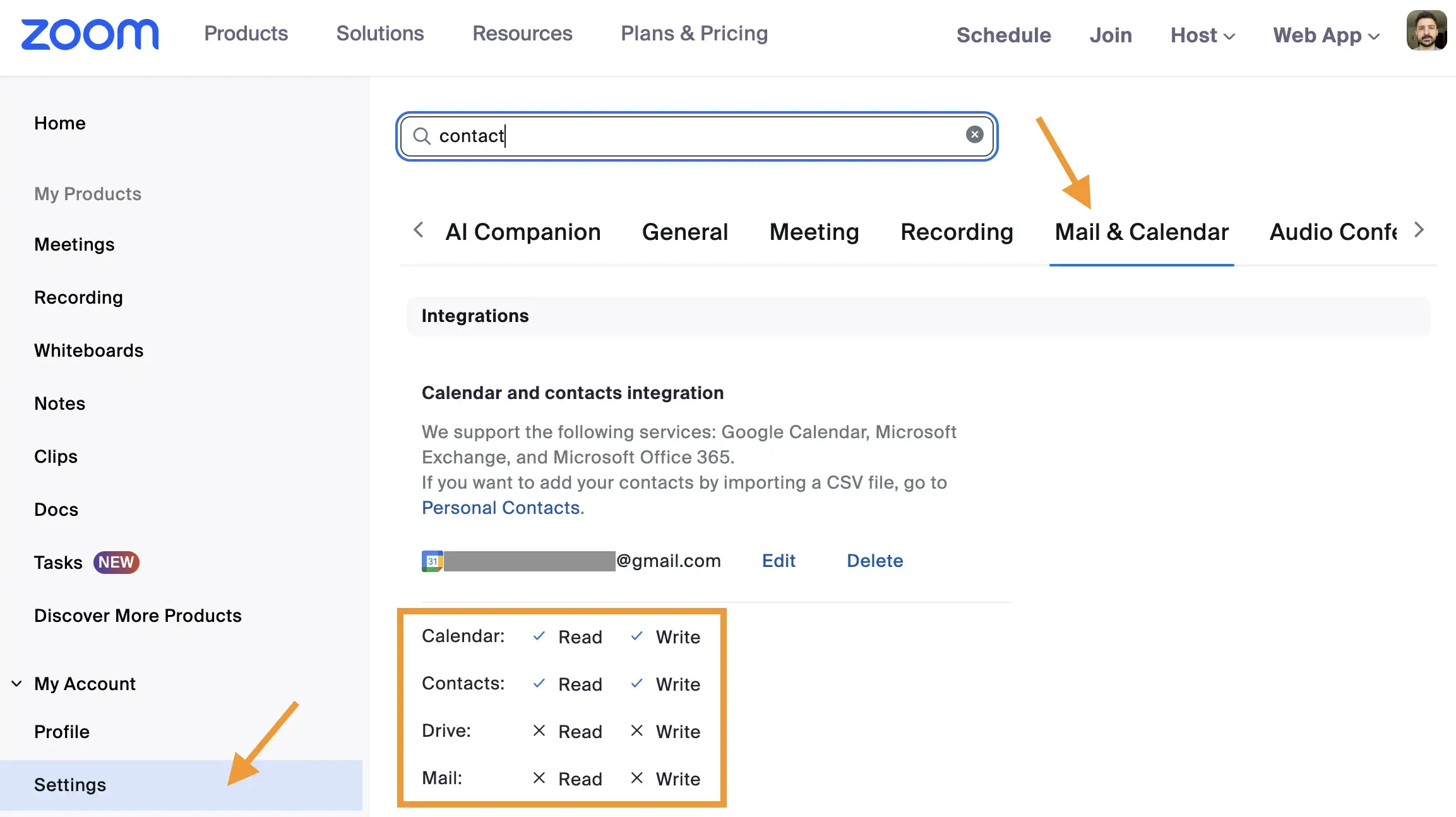Switch to the AI Companion tab
The height and width of the screenshot is (817, 1456).
[x=523, y=232]
